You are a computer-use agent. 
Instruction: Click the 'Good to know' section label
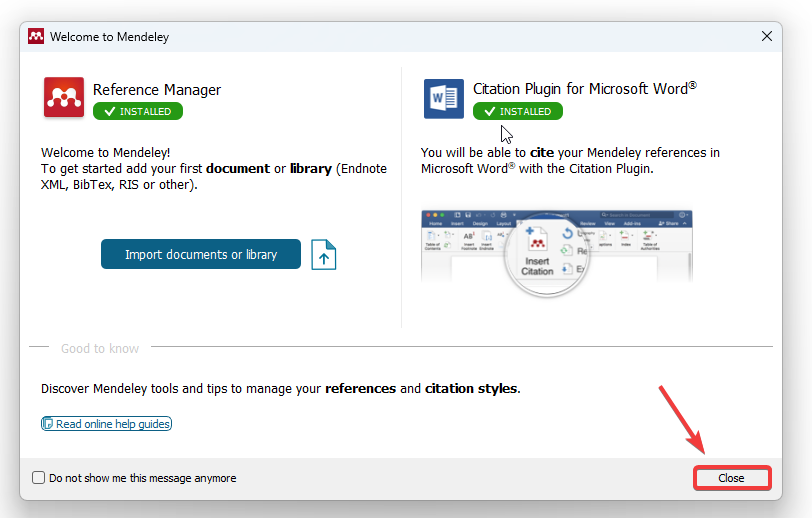(100, 348)
